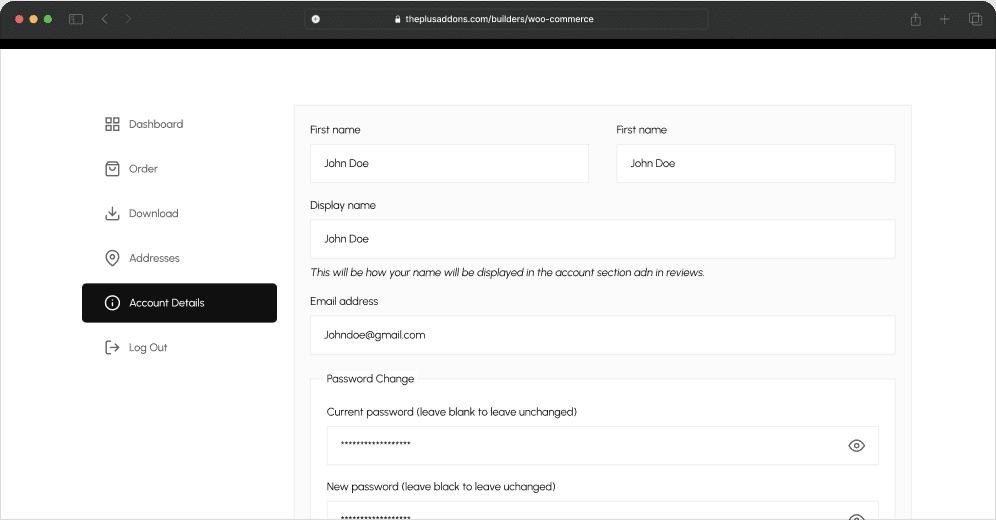The image size is (996, 520).
Task: Select the Addresses menu item
Action: (x=154, y=258)
